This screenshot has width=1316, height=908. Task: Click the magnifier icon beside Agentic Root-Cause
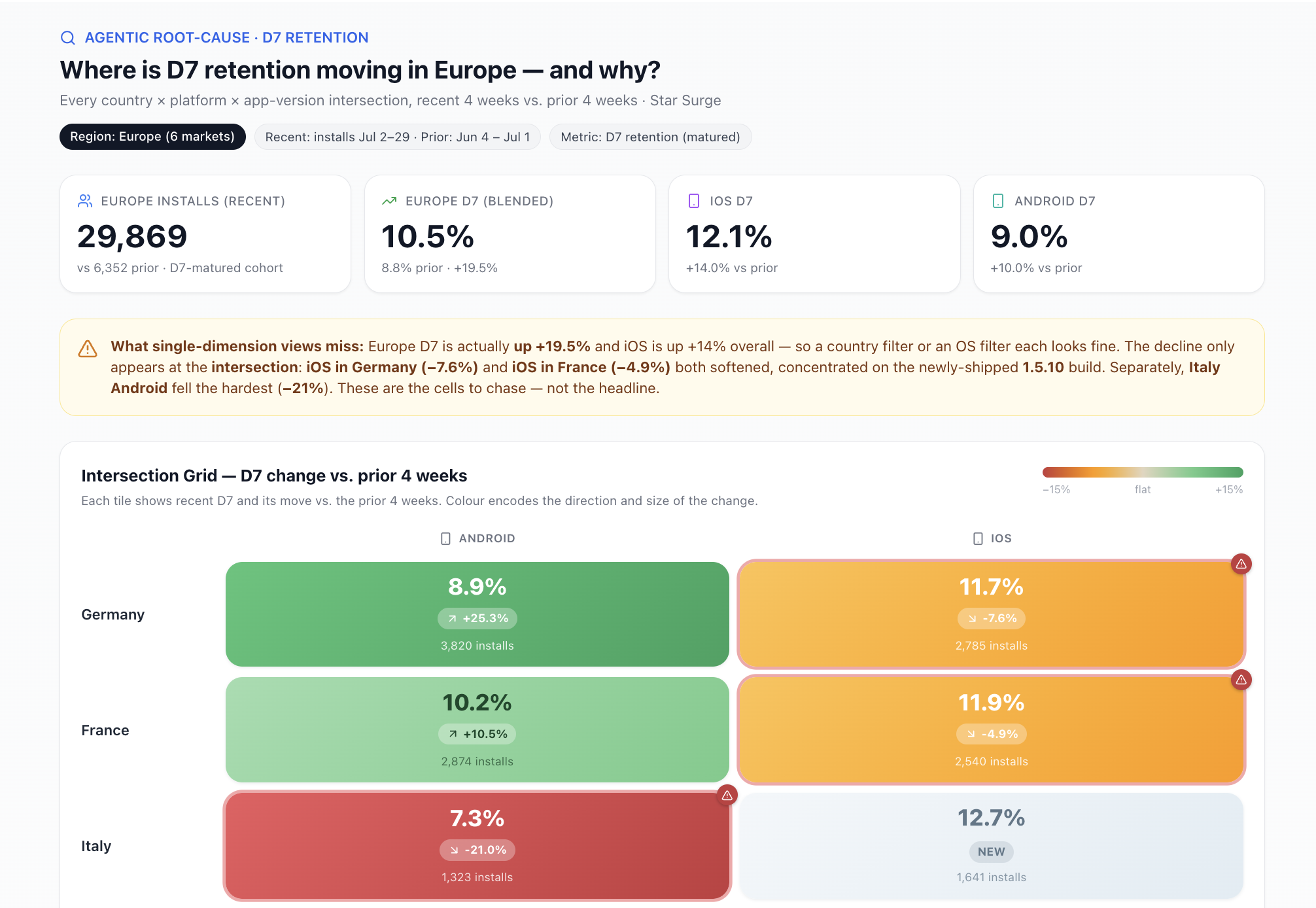(x=68, y=38)
